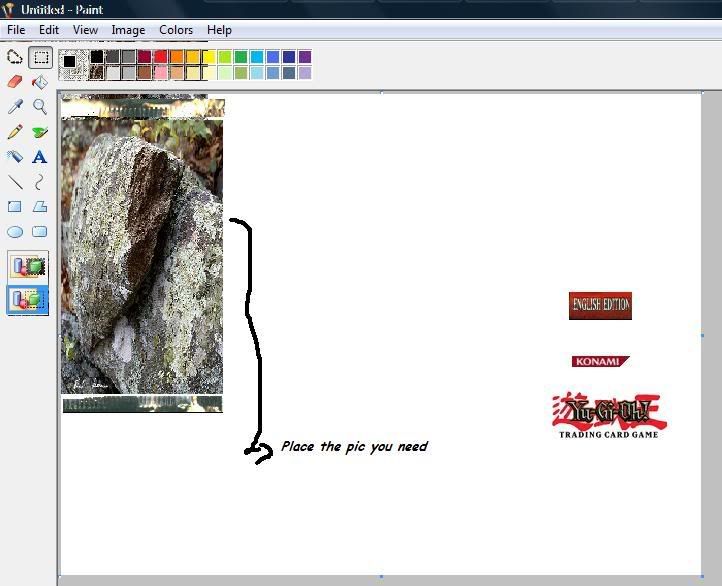This screenshot has width=722, height=586.
Task: Pick the Pencil tool
Action: click(x=15, y=132)
